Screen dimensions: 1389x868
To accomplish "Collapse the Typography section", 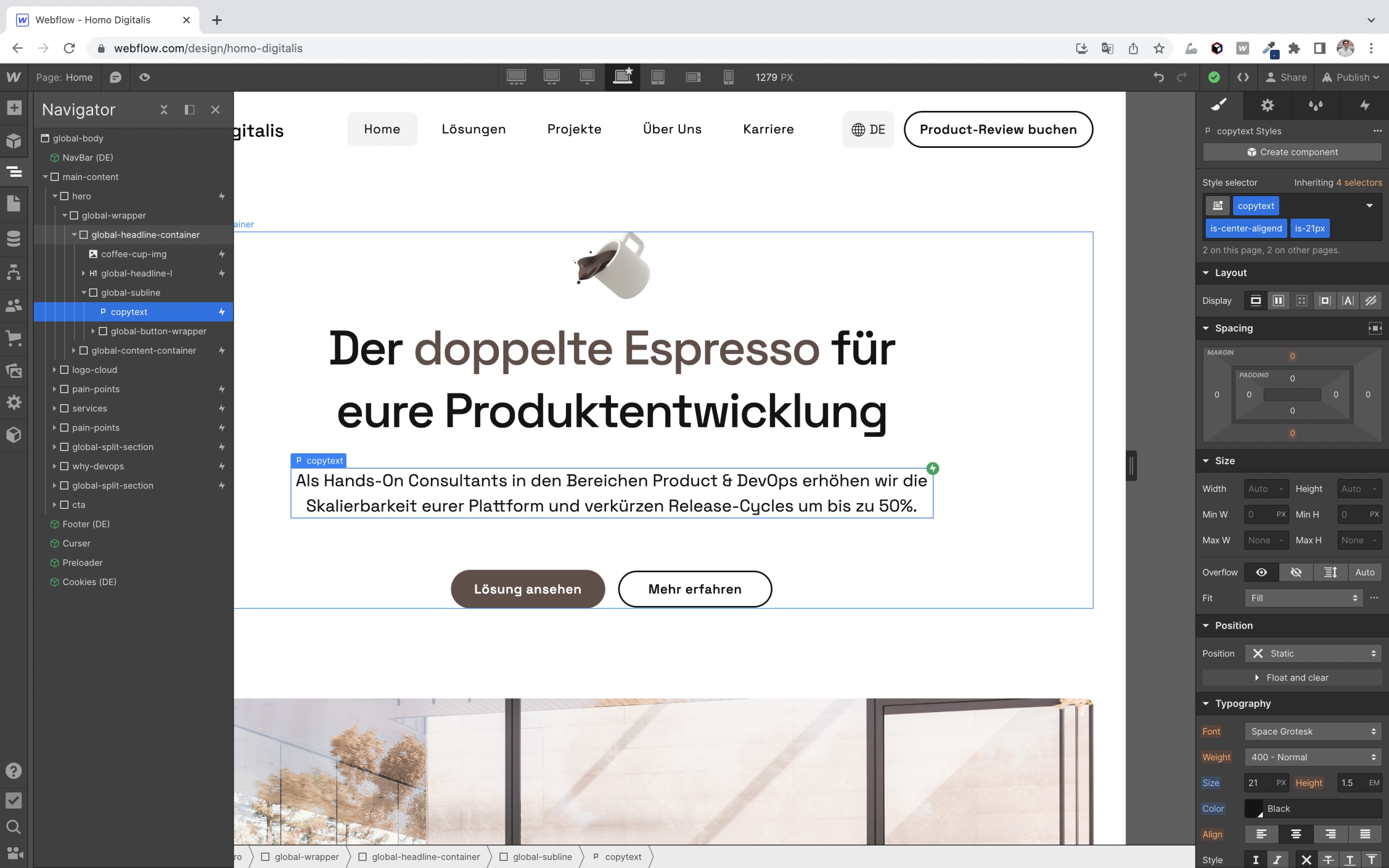I will 1206,704.
